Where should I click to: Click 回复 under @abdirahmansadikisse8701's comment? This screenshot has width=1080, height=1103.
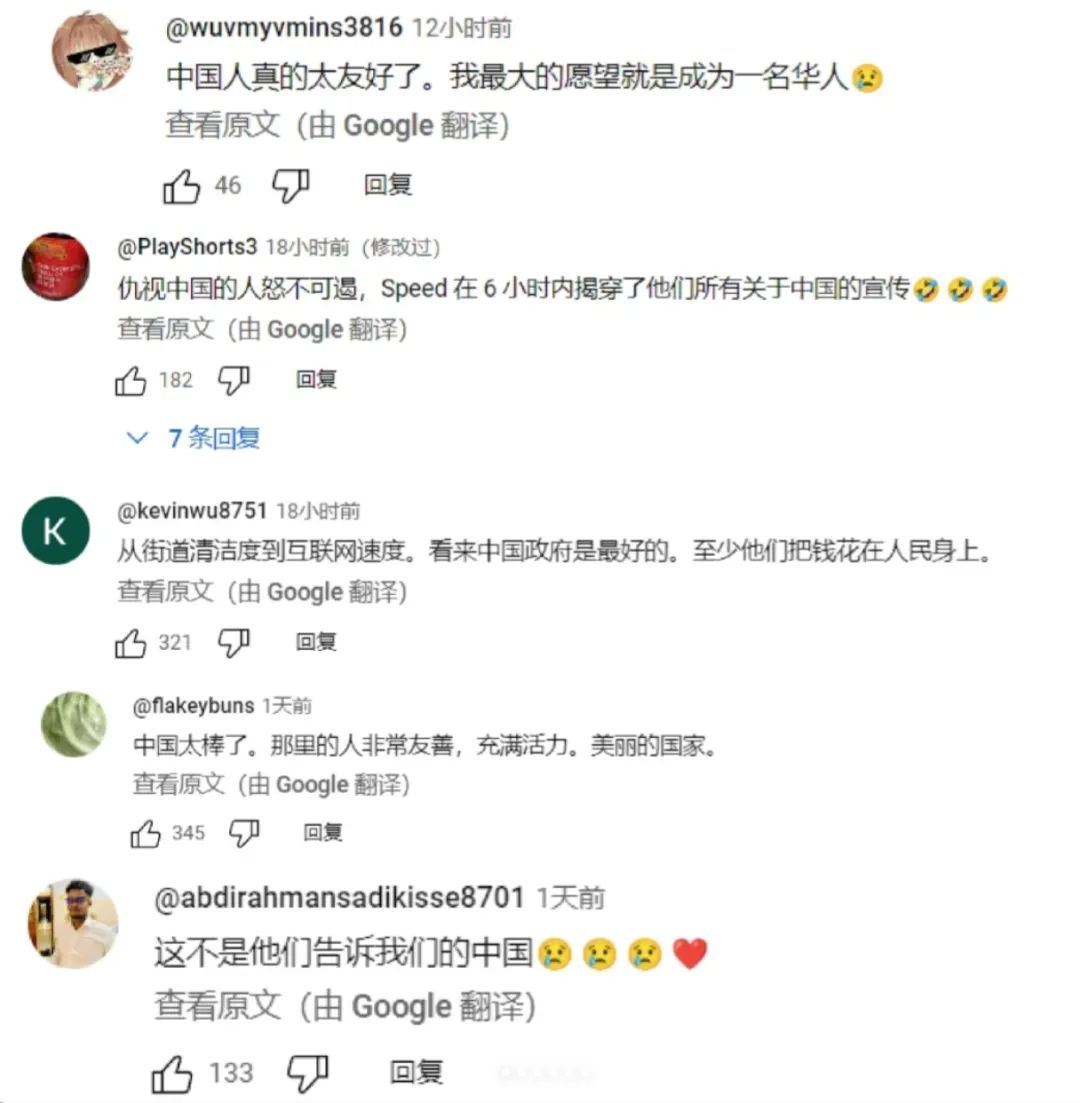pyautogui.click(x=417, y=1073)
